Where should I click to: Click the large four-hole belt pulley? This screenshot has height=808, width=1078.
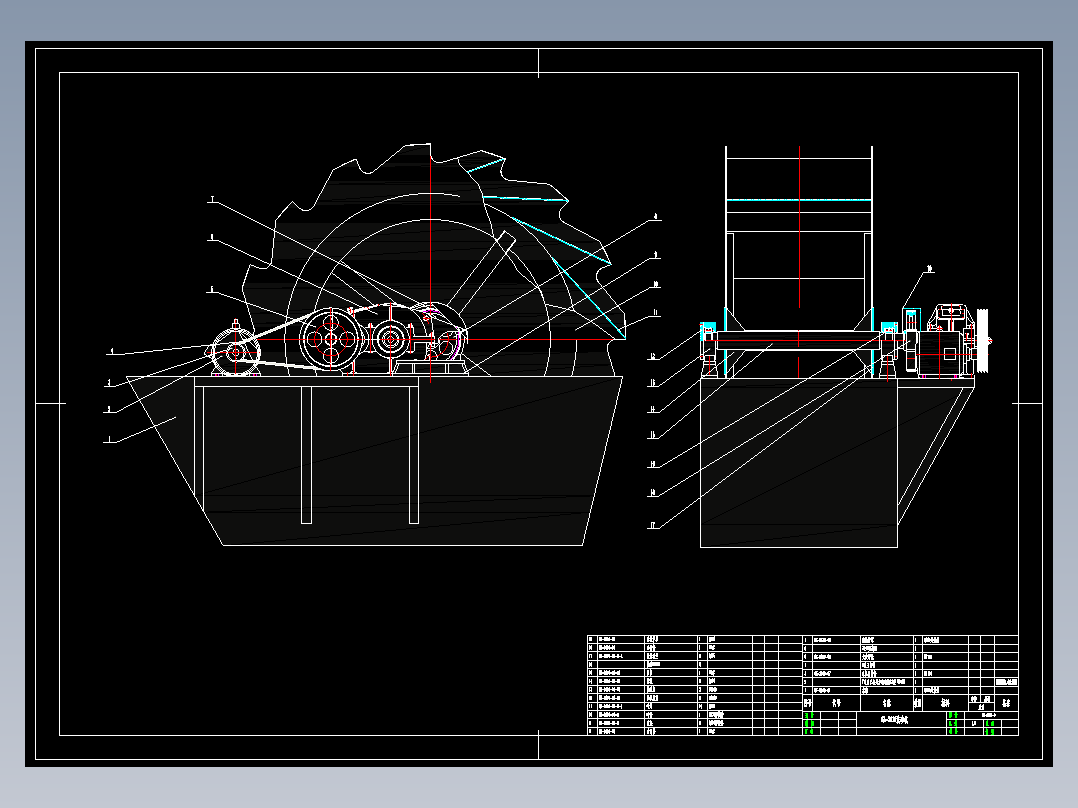[331, 338]
